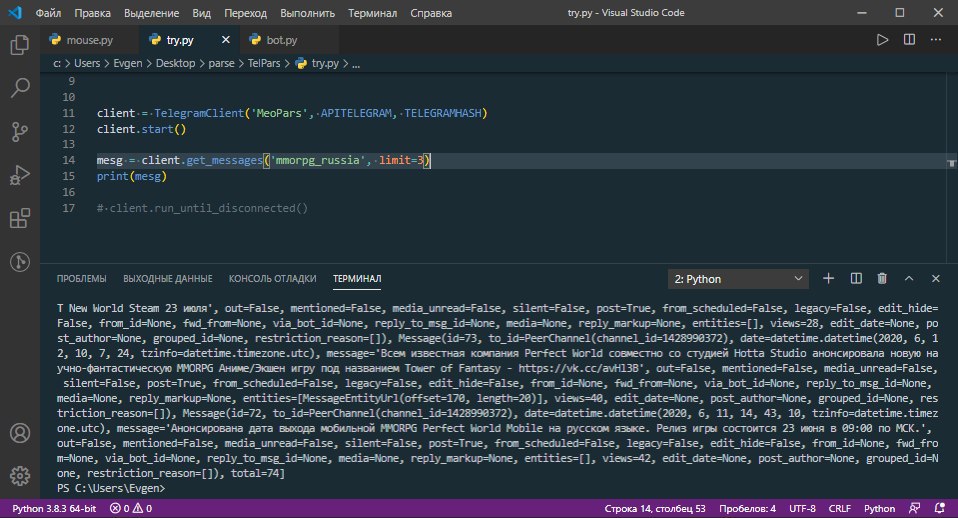Screen dimensions: 958x518
Task: Open the Переход menu
Action: click(246, 13)
